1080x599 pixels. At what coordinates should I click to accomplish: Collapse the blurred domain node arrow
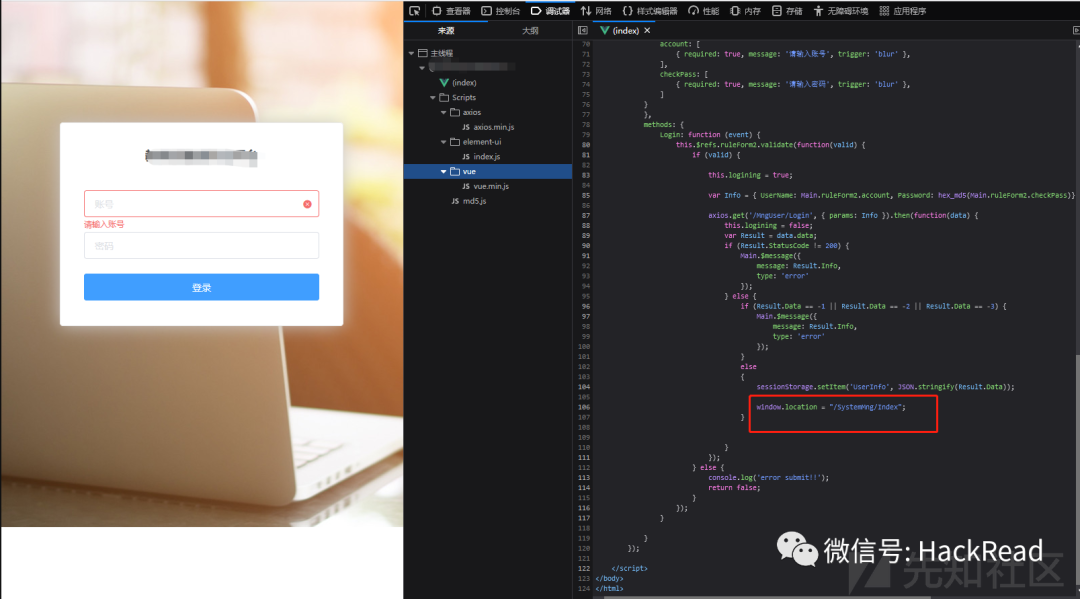point(422,67)
